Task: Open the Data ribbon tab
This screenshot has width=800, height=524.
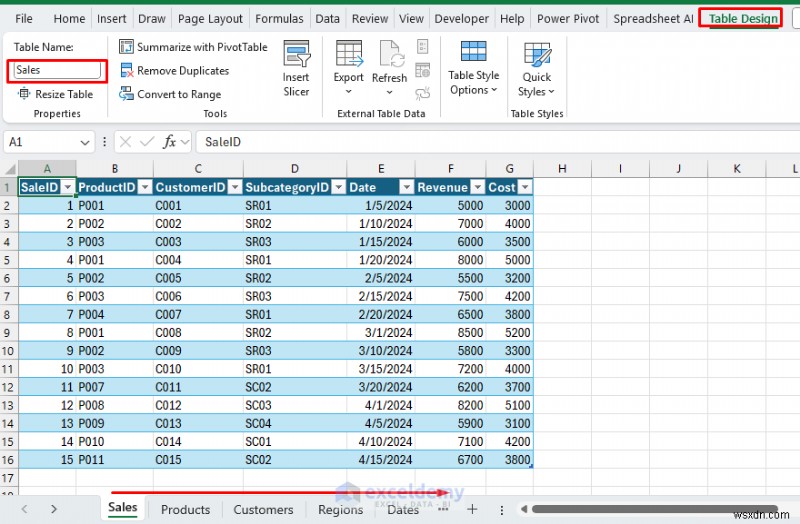Action: pos(328,19)
